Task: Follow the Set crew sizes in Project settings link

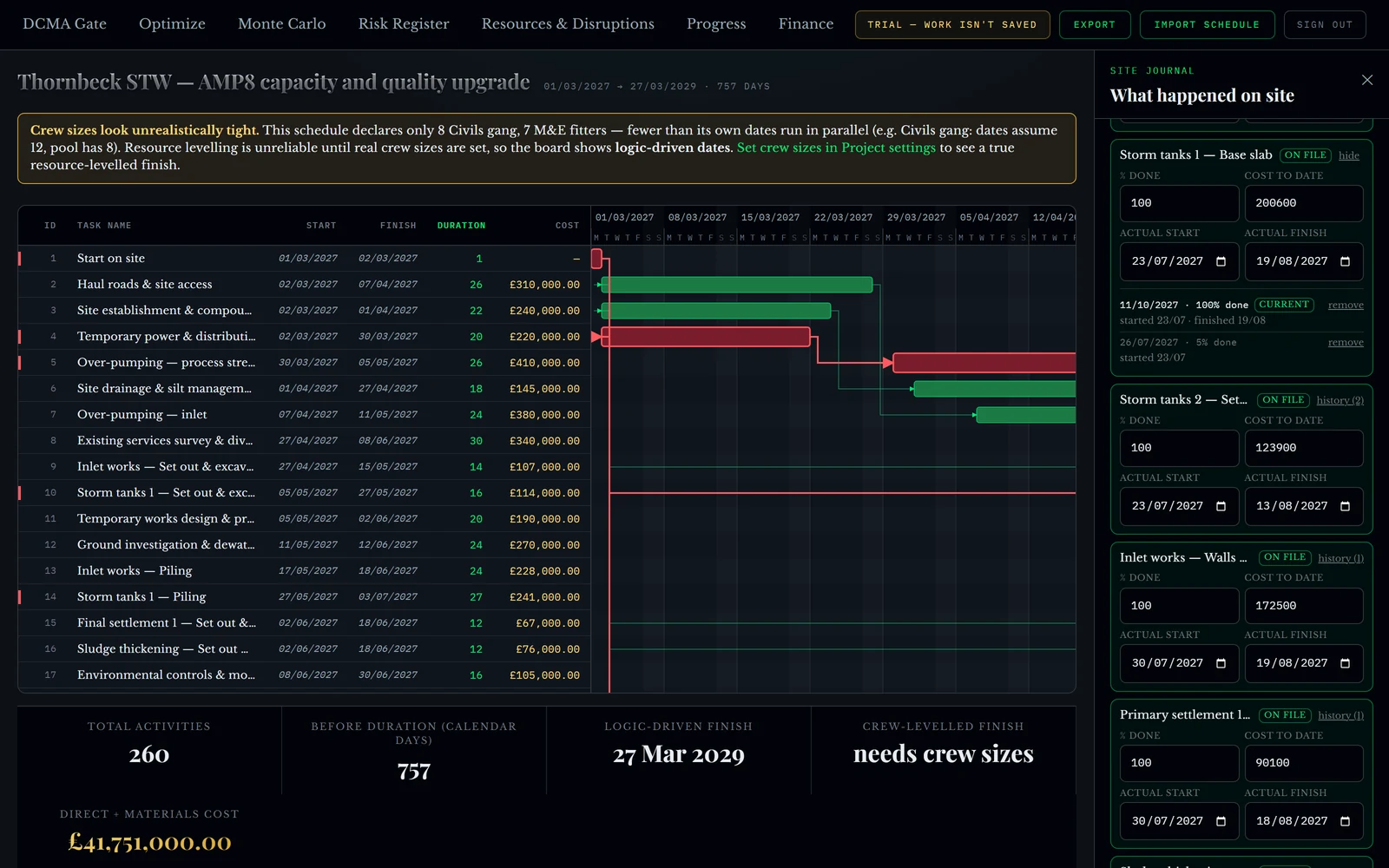Action: point(836,148)
